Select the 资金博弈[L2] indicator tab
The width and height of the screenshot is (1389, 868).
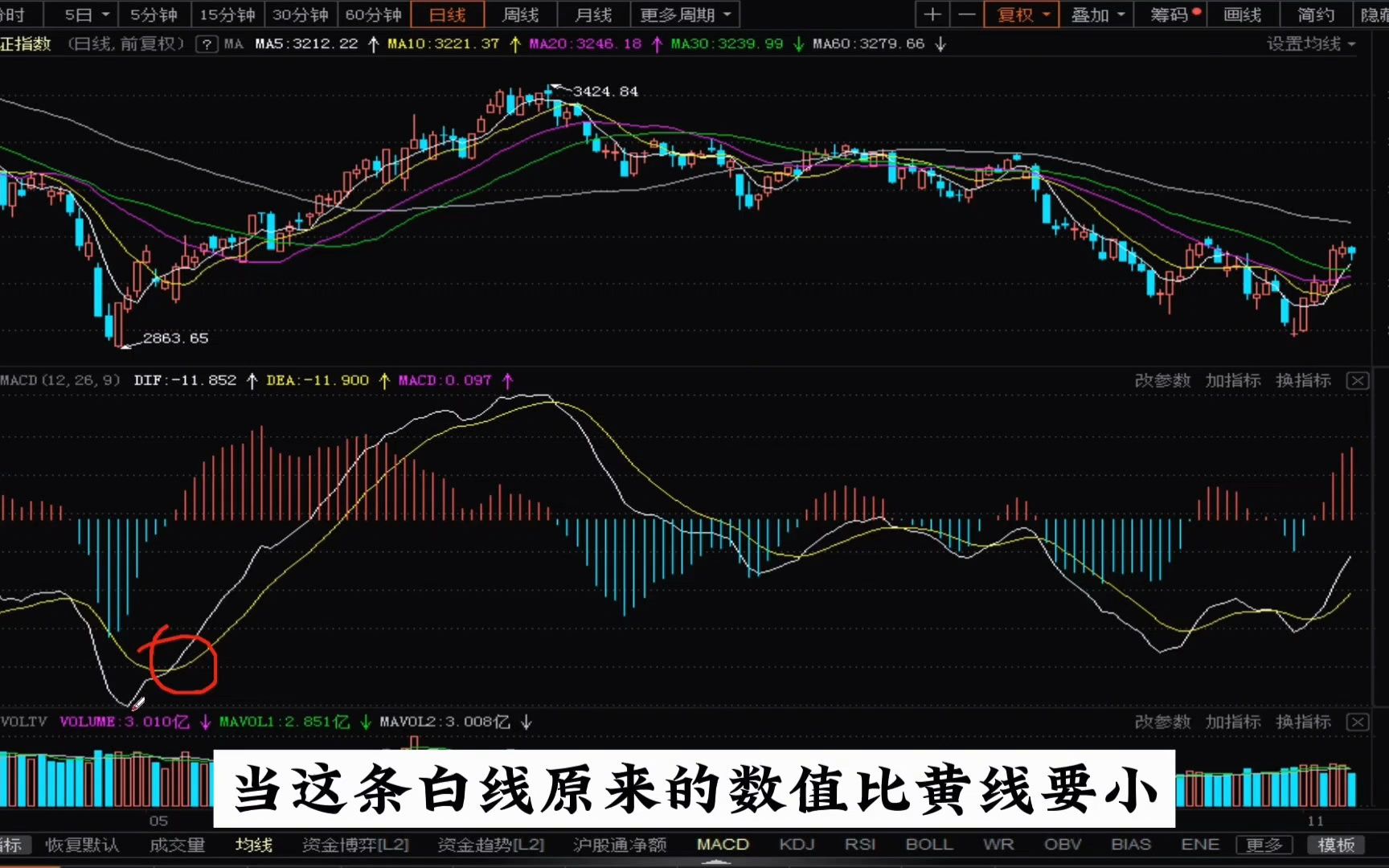(x=355, y=845)
